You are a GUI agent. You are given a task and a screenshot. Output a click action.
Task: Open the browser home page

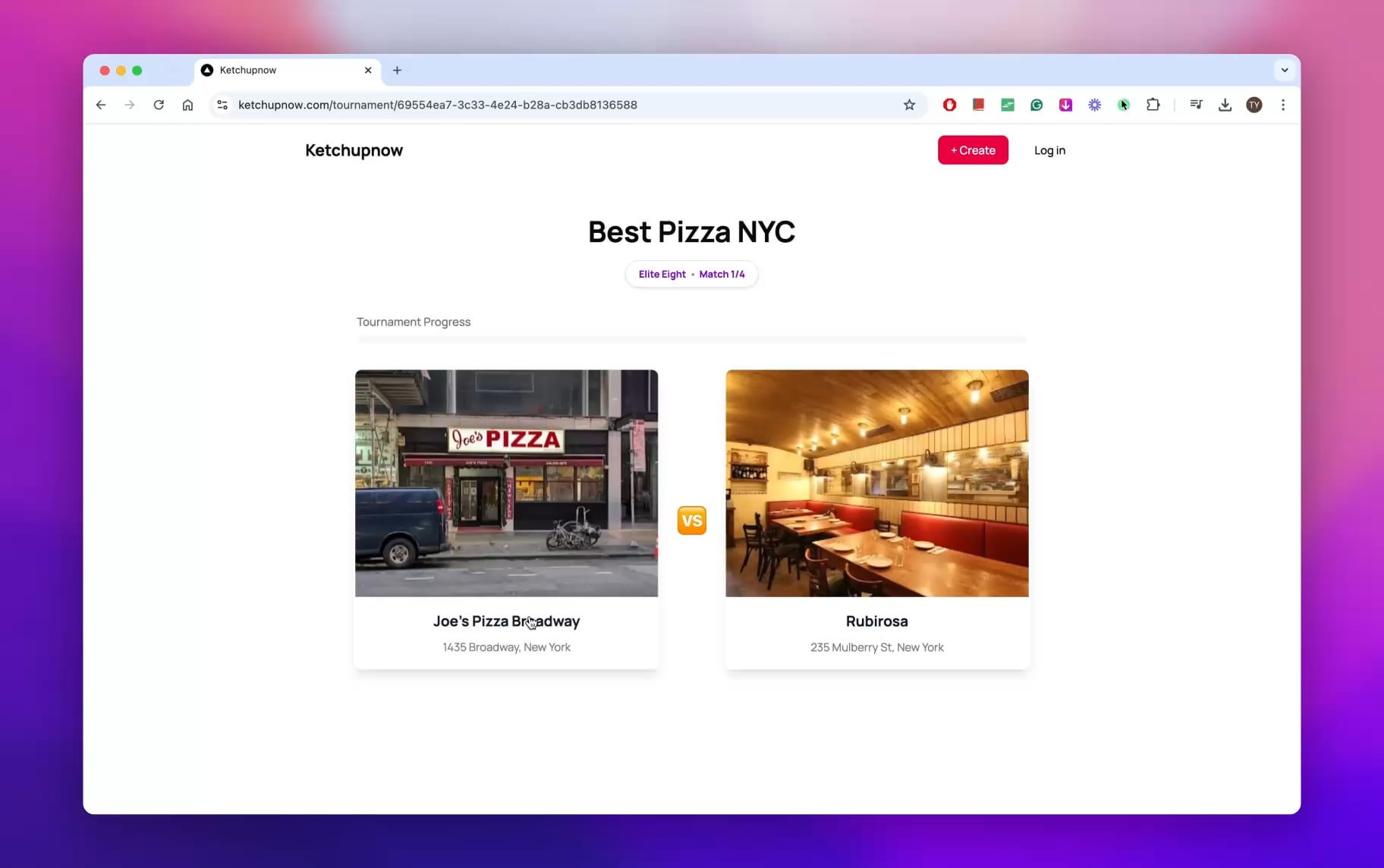(187, 105)
